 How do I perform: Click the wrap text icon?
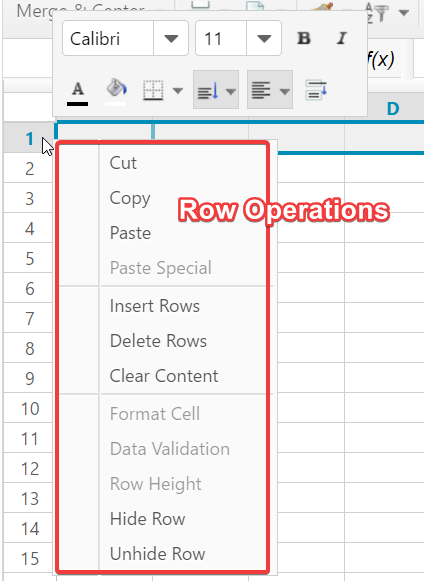pos(316,90)
